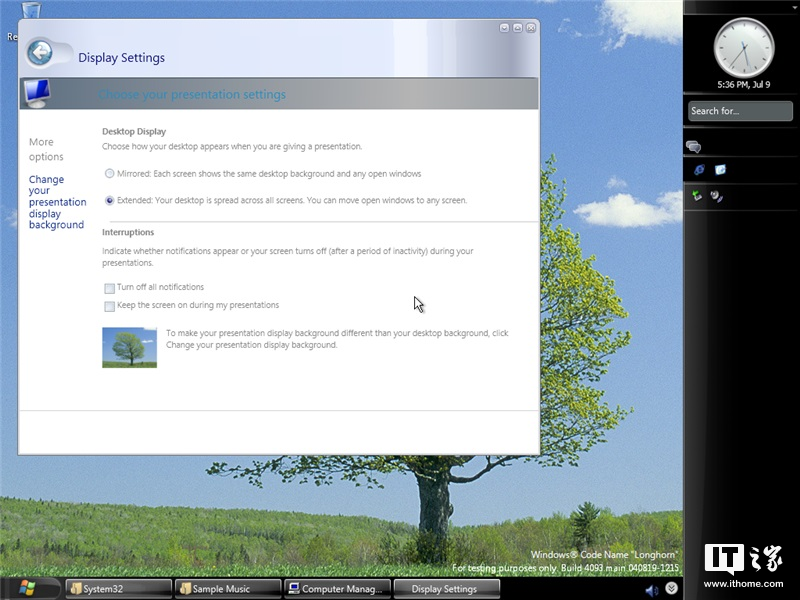800x600 pixels.
Task: Check Keep the screen on during presentations
Action: (109, 306)
